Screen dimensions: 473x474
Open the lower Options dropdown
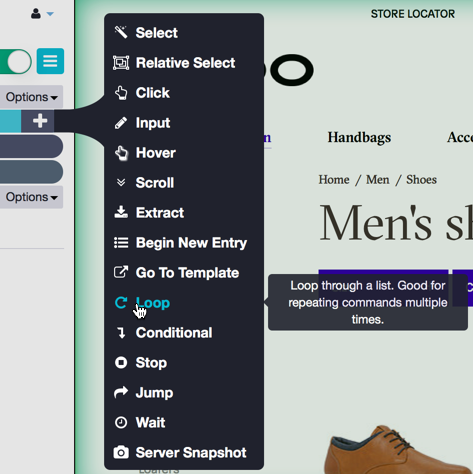tap(31, 197)
